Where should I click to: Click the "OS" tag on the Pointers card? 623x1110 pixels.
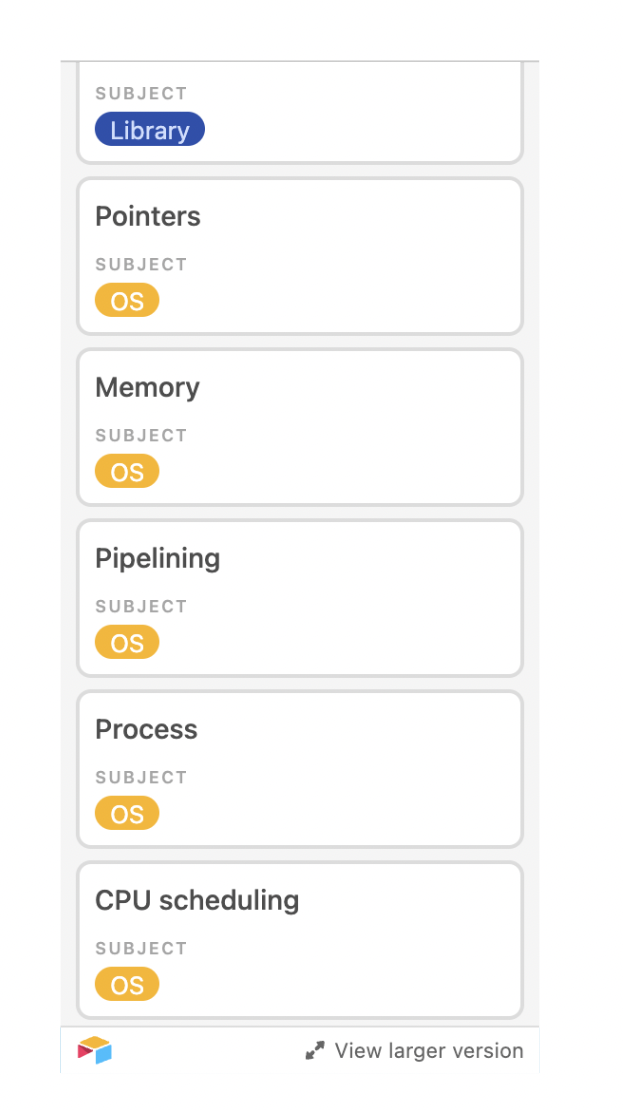[x=127, y=300]
